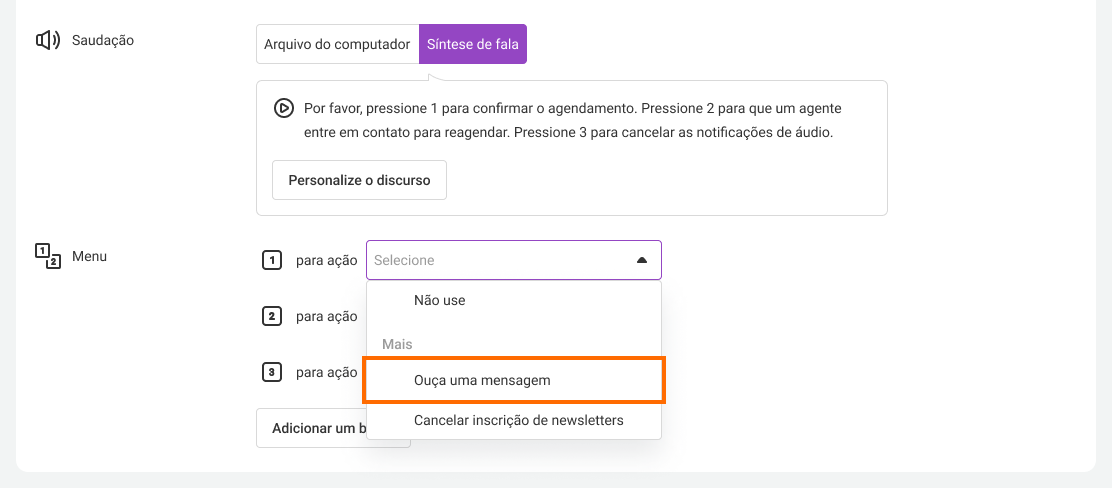Switch to "Arquivo do computador" tab

coord(337,44)
